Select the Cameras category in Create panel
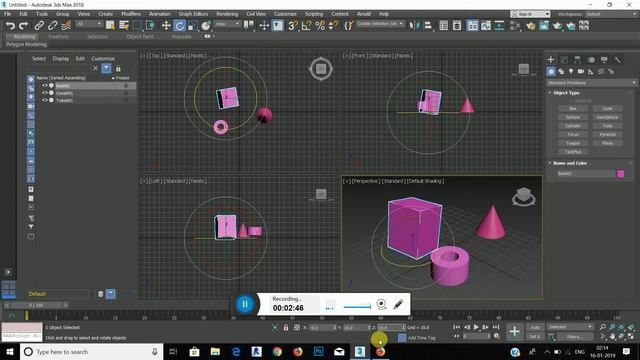 click(581, 71)
